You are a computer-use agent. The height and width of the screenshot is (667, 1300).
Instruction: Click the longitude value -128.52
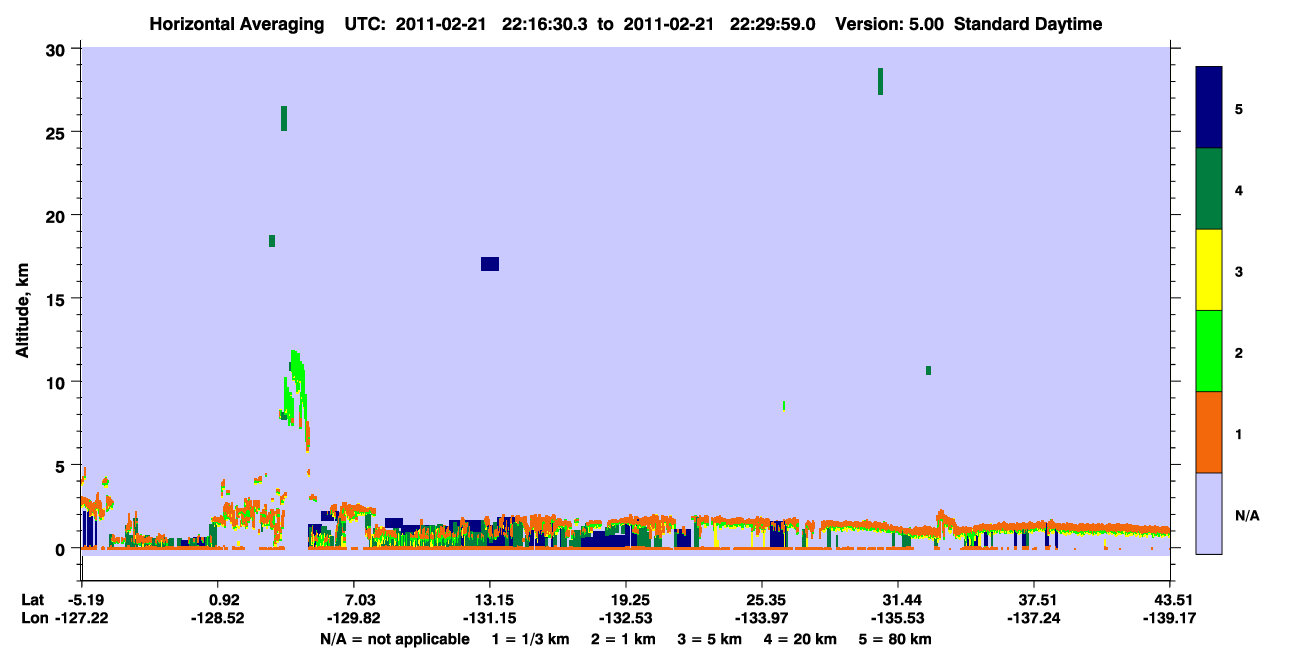[x=218, y=618]
